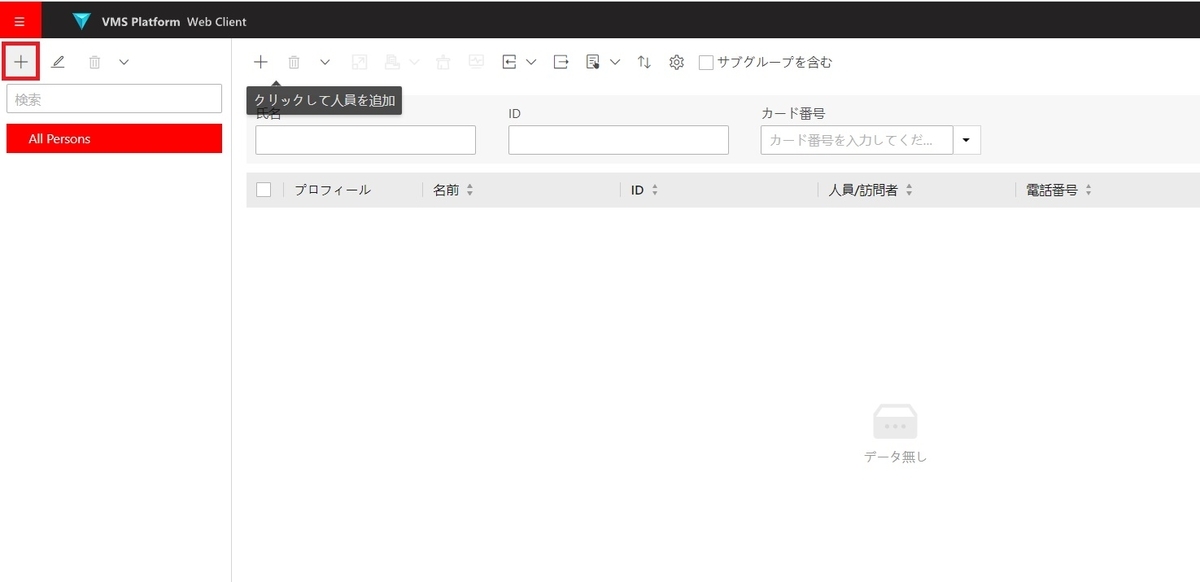Open the hamburger menu icon

click(x=20, y=20)
